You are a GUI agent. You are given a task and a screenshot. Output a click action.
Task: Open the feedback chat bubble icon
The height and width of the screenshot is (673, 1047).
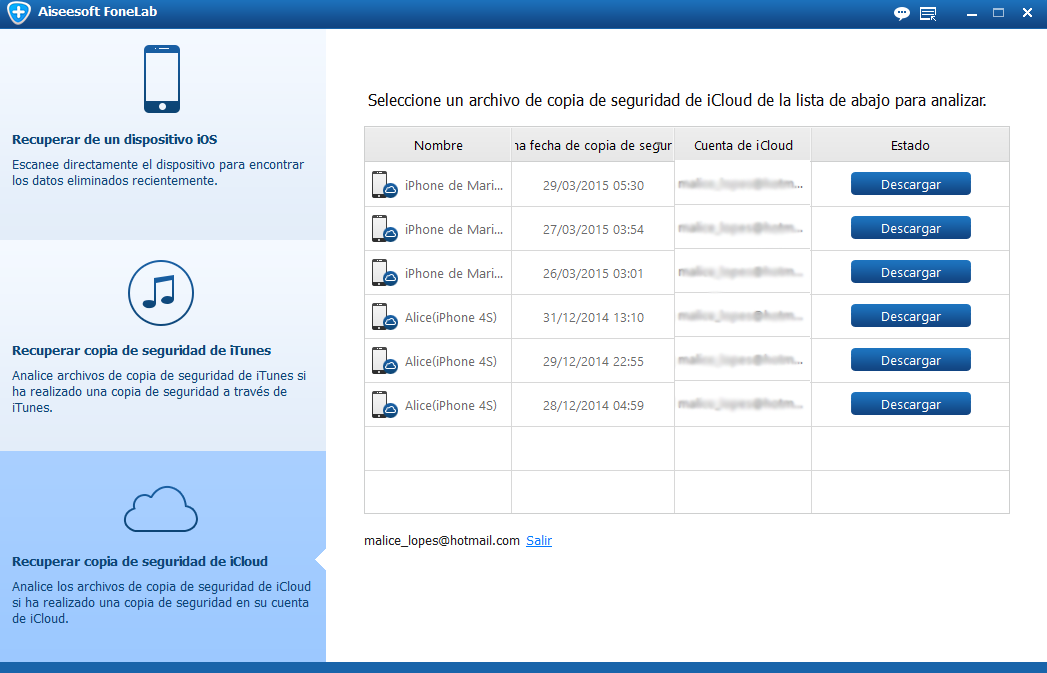(x=901, y=13)
